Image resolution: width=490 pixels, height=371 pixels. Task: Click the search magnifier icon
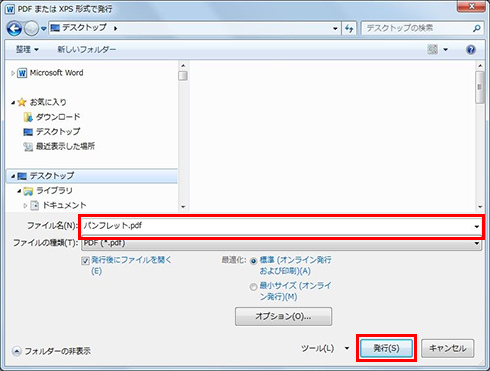[x=477, y=29]
